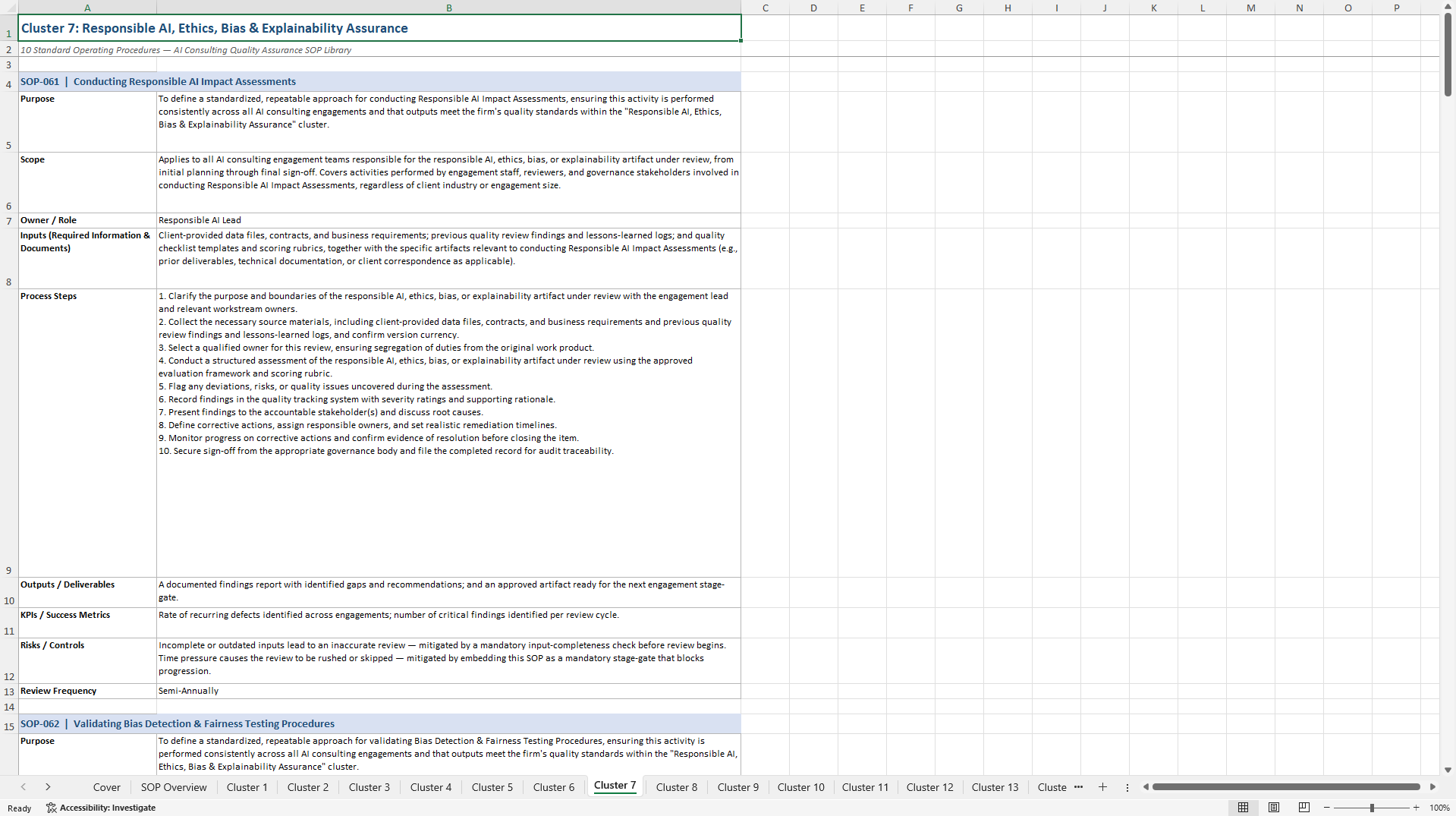Click the Select All corner triangle
The width and height of the screenshot is (1456, 816).
pyautogui.click(x=9, y=8)
